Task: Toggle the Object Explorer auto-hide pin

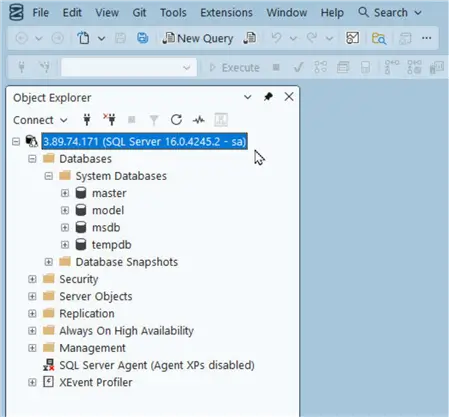Action: point(268,97)
